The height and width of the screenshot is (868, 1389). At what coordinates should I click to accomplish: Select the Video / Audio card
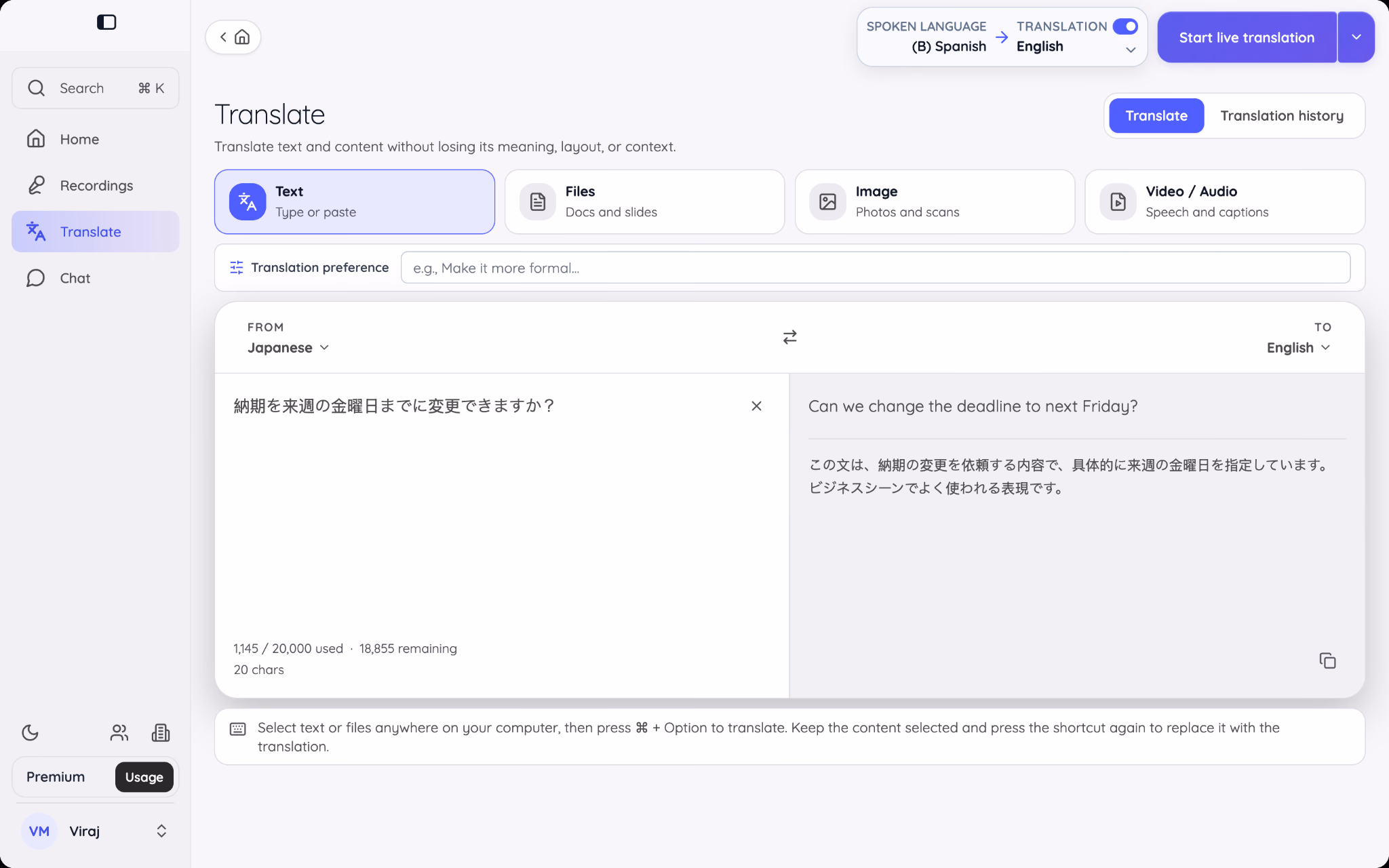click(x=1225, y=201)
